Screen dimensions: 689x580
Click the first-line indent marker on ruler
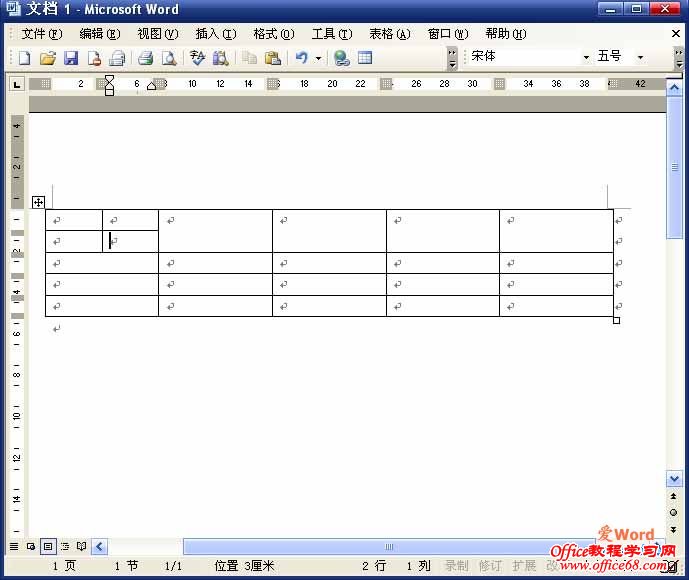pos(109,79)
